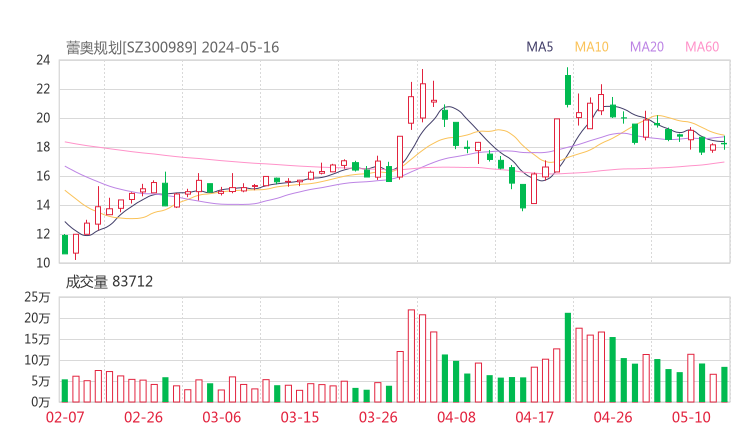740x440 pixels.
Task: Click the chart title 蕾奥规划[SZ300989] 2024-05-16
Action: (172, 48)
